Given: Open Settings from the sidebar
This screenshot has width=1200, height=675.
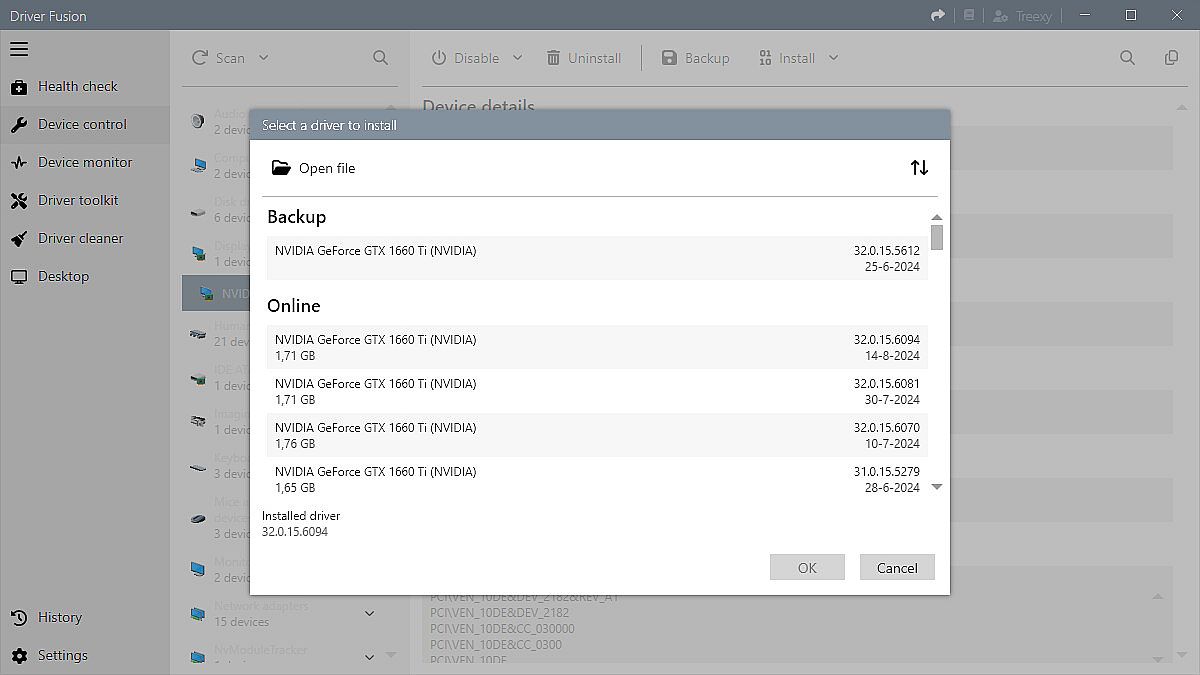Looking at the screenshot, I should 62,656.
